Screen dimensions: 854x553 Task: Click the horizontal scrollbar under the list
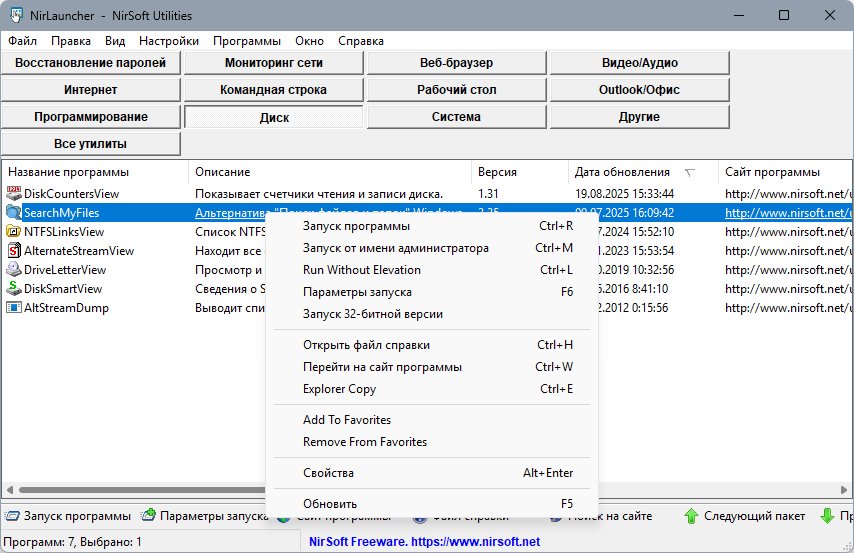pos(130,491)
